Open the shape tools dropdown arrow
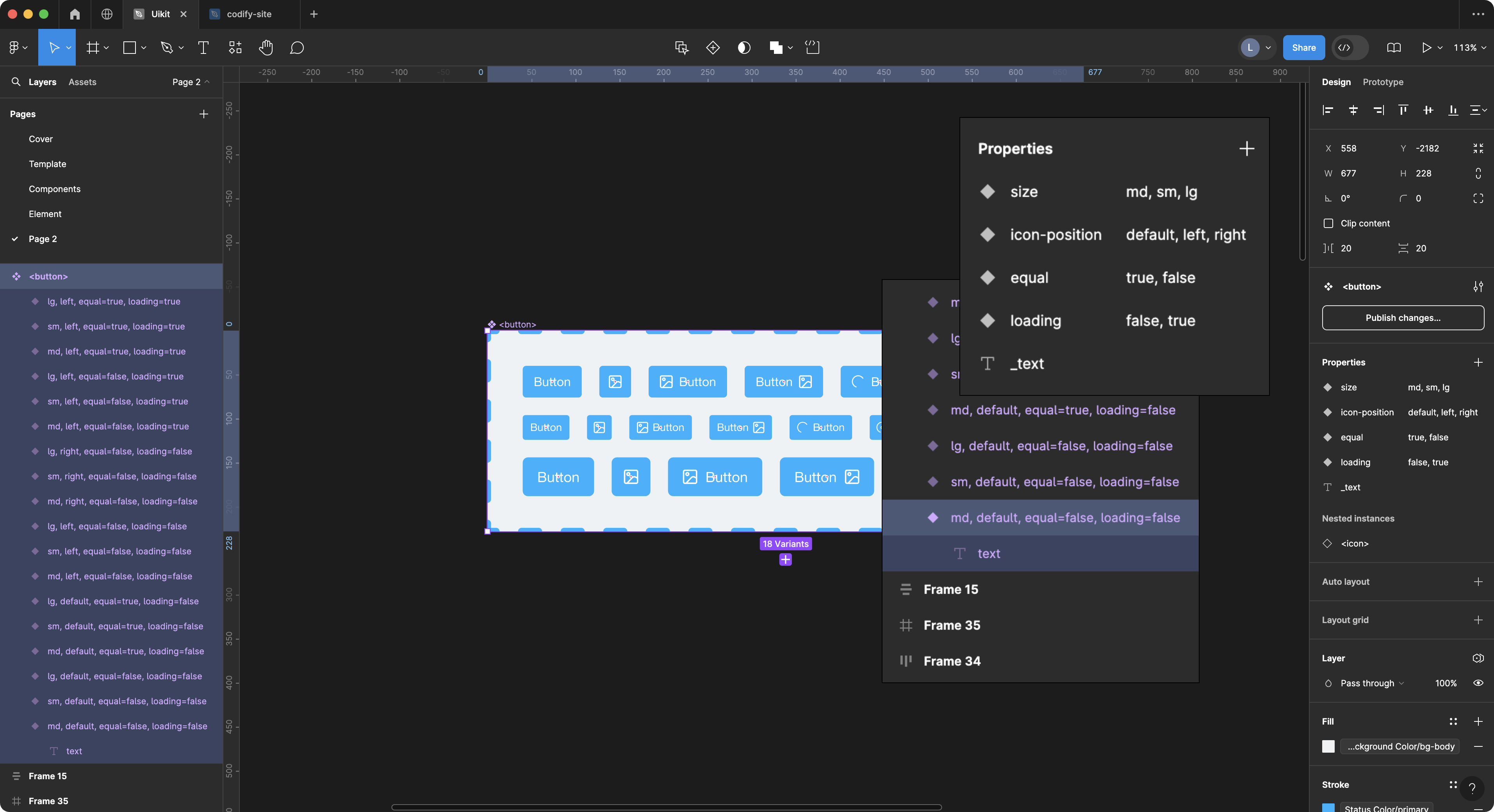This screenshot has width=1494, height=812. click(x=143, y=48)
